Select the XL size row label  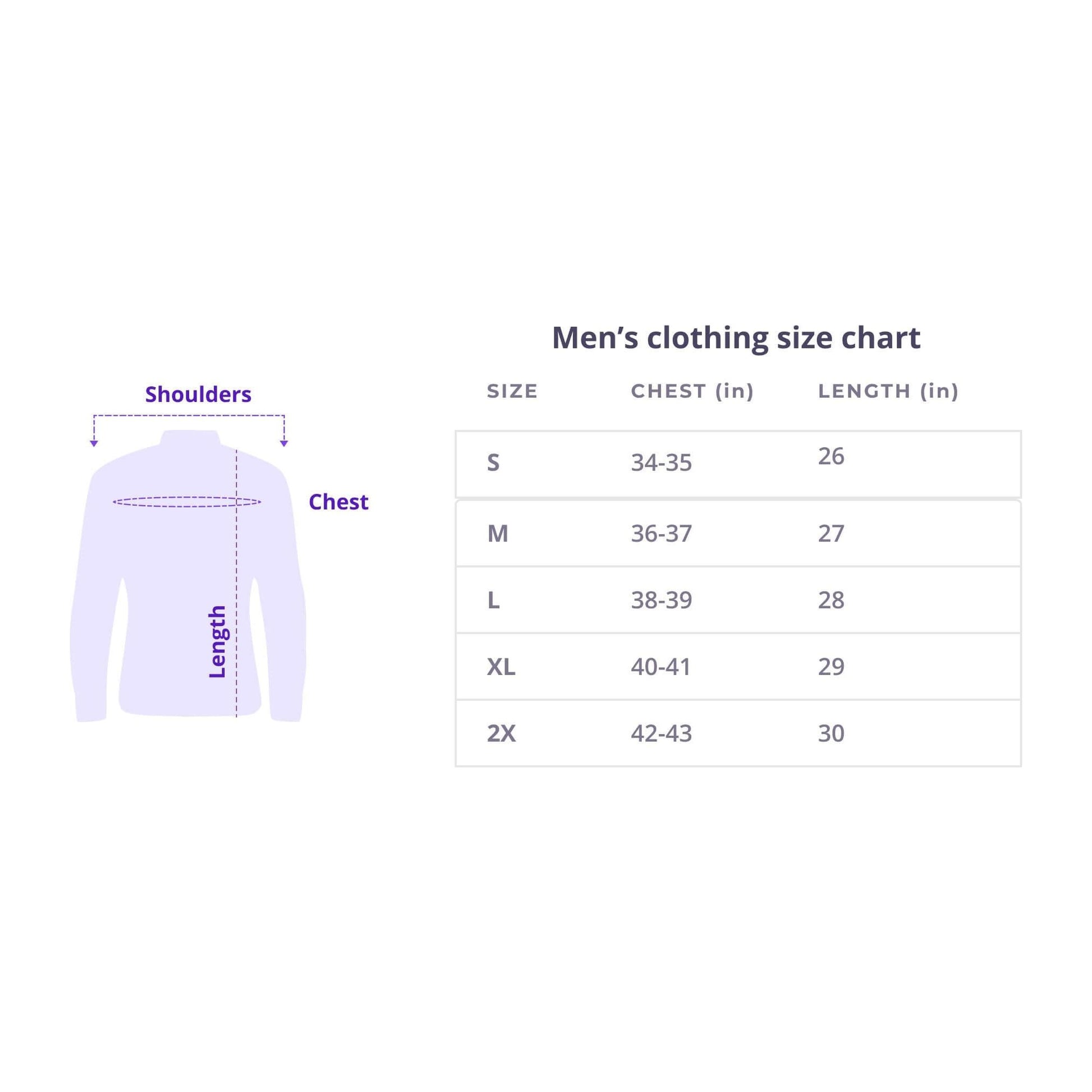[x=501, y=667]
